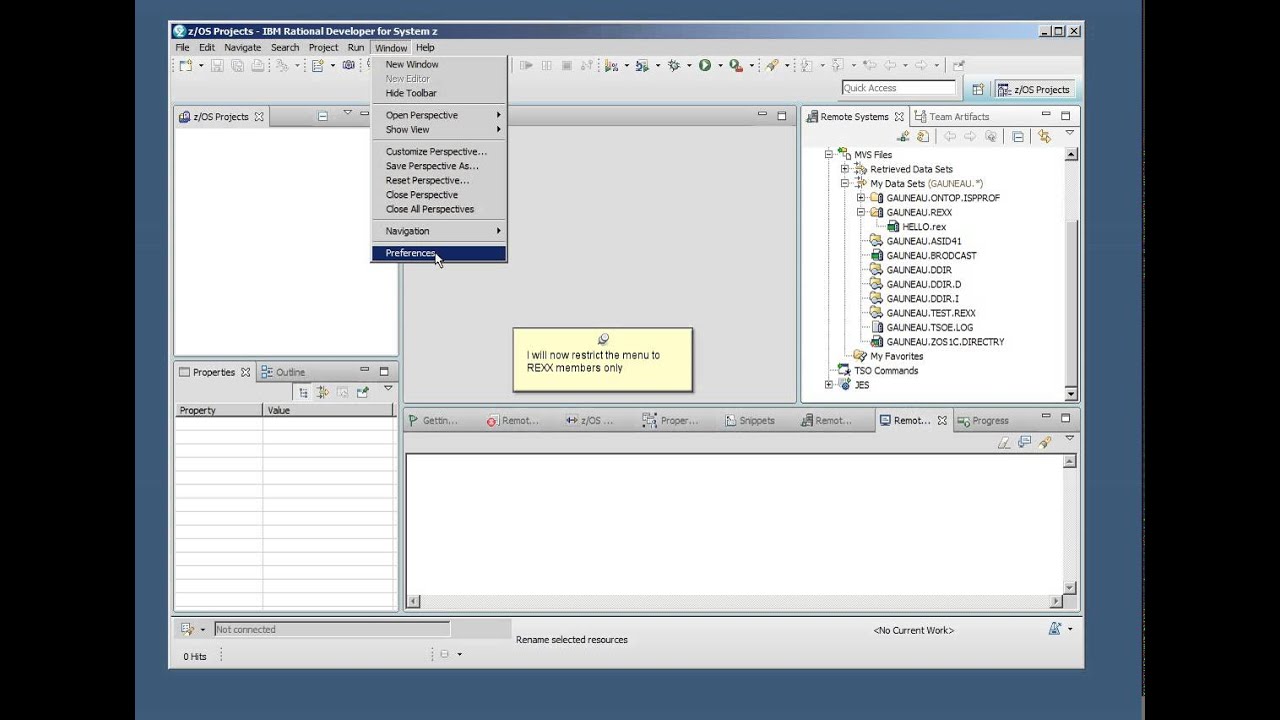Click the Not connected status field
The height and width of the screenshot is (720, 1280).
332,629
